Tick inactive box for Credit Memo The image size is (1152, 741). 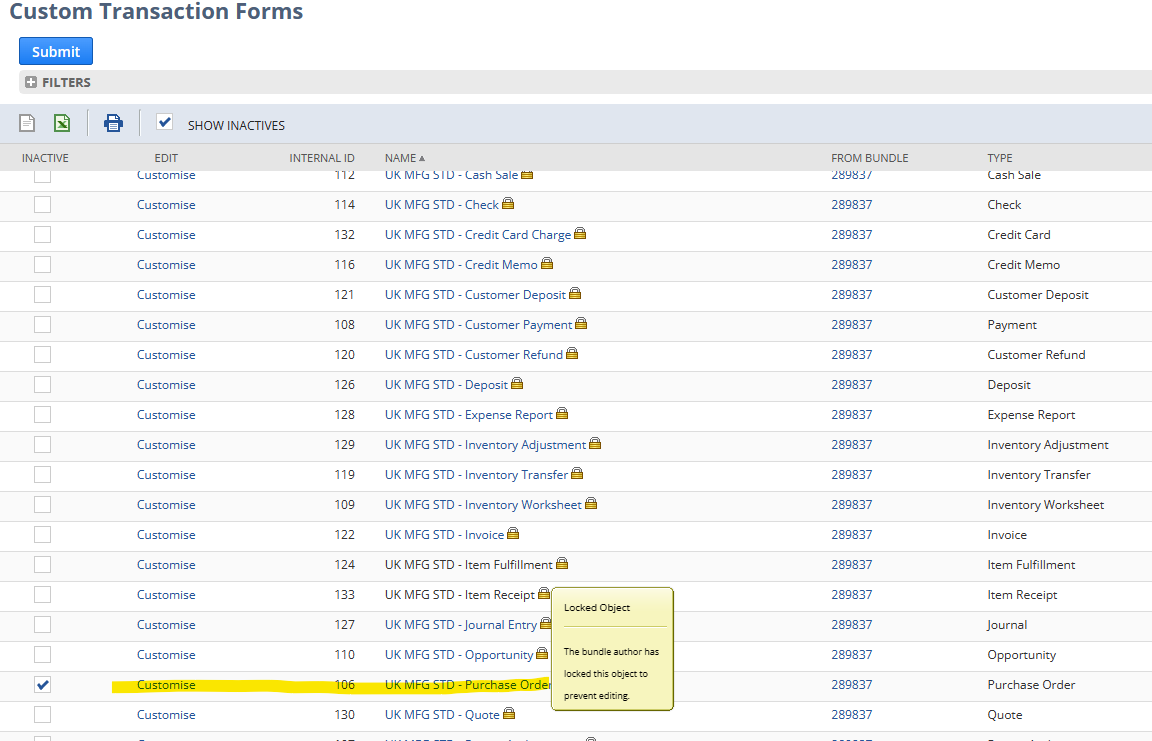43,264
